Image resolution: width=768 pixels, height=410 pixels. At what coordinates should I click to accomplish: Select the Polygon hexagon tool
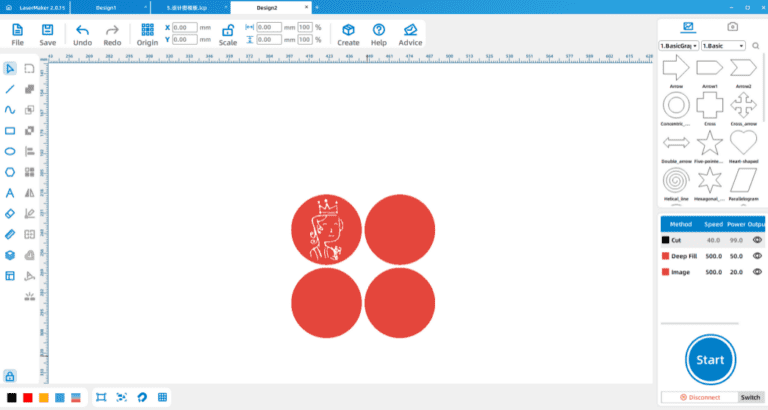coord(10,172)
